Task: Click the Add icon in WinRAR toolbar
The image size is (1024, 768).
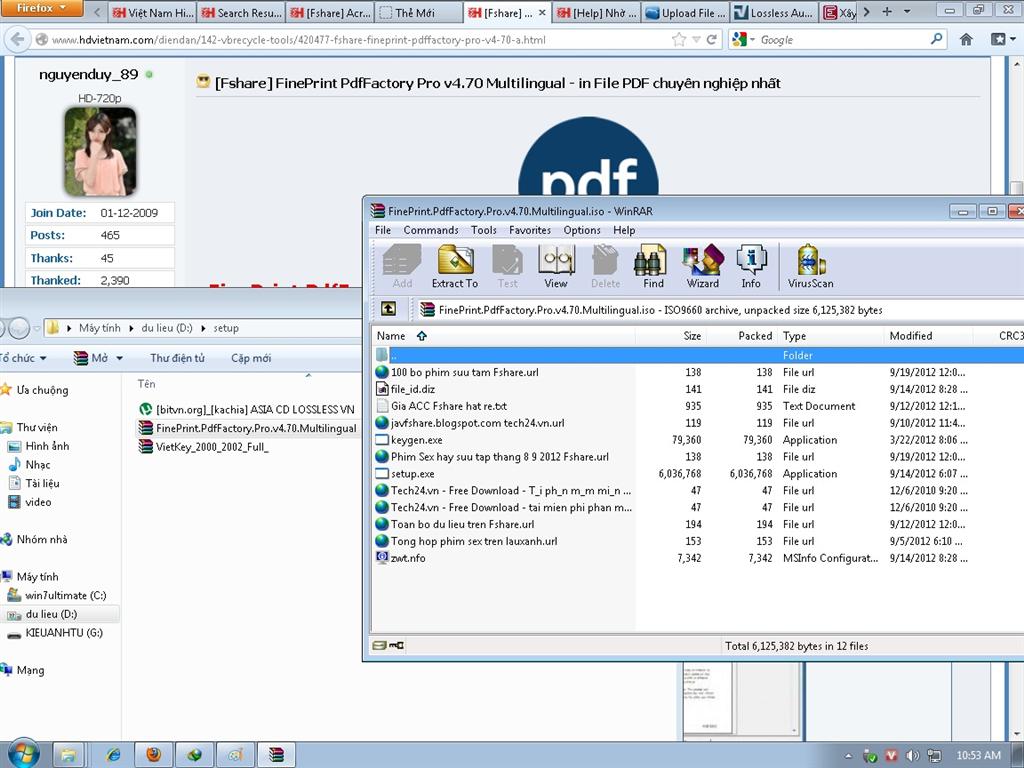Action: coord(402,266)
